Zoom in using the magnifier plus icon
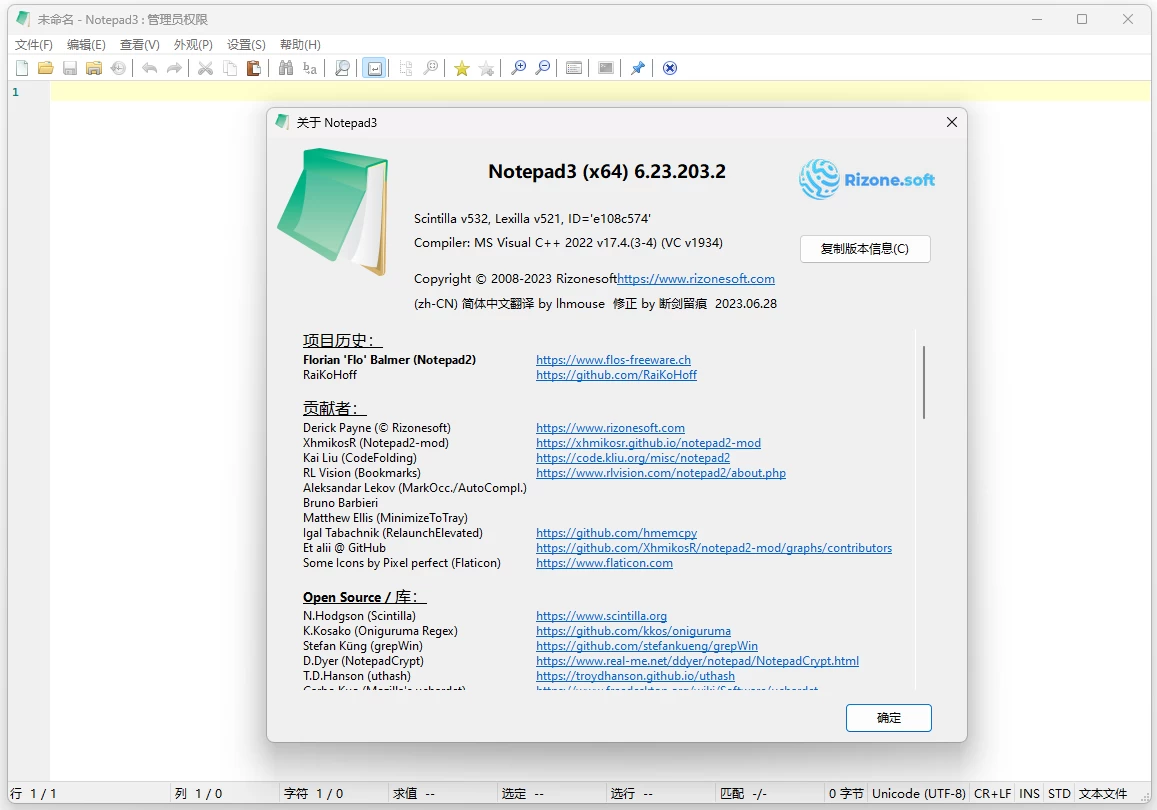Viewport: 1157px width, 810px height. click(x=519, y=67)
